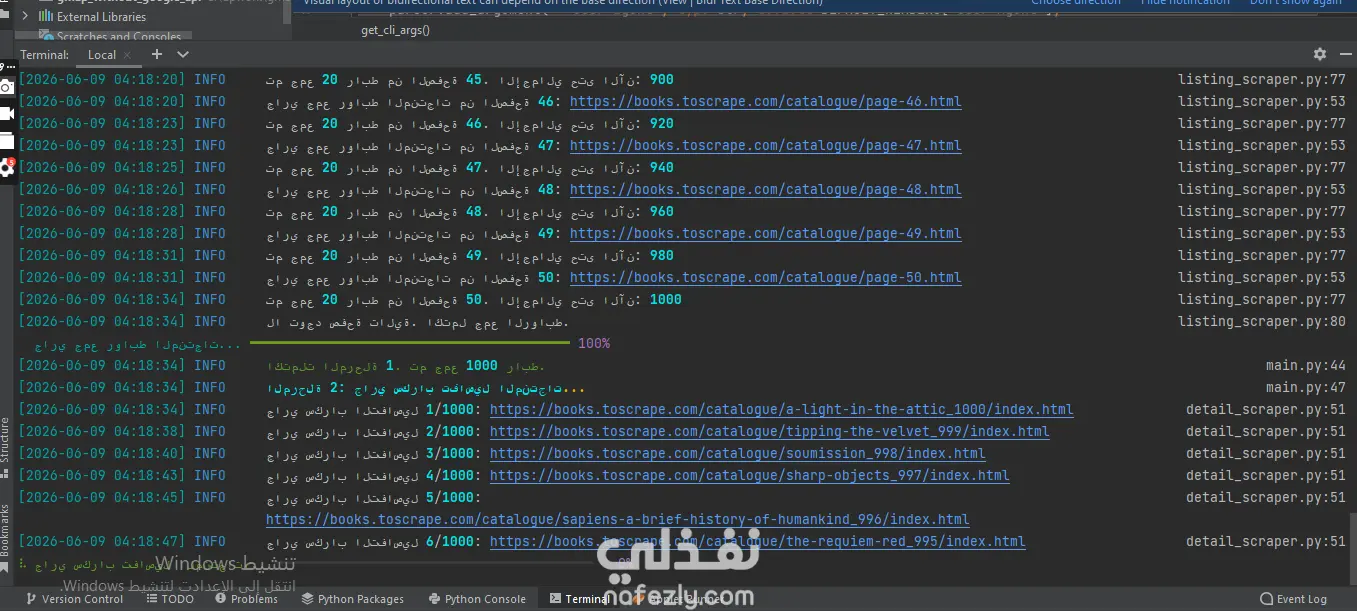Open the TODO tool window
This screenshot has width=1357, height=611.
(x=170, y=599)
